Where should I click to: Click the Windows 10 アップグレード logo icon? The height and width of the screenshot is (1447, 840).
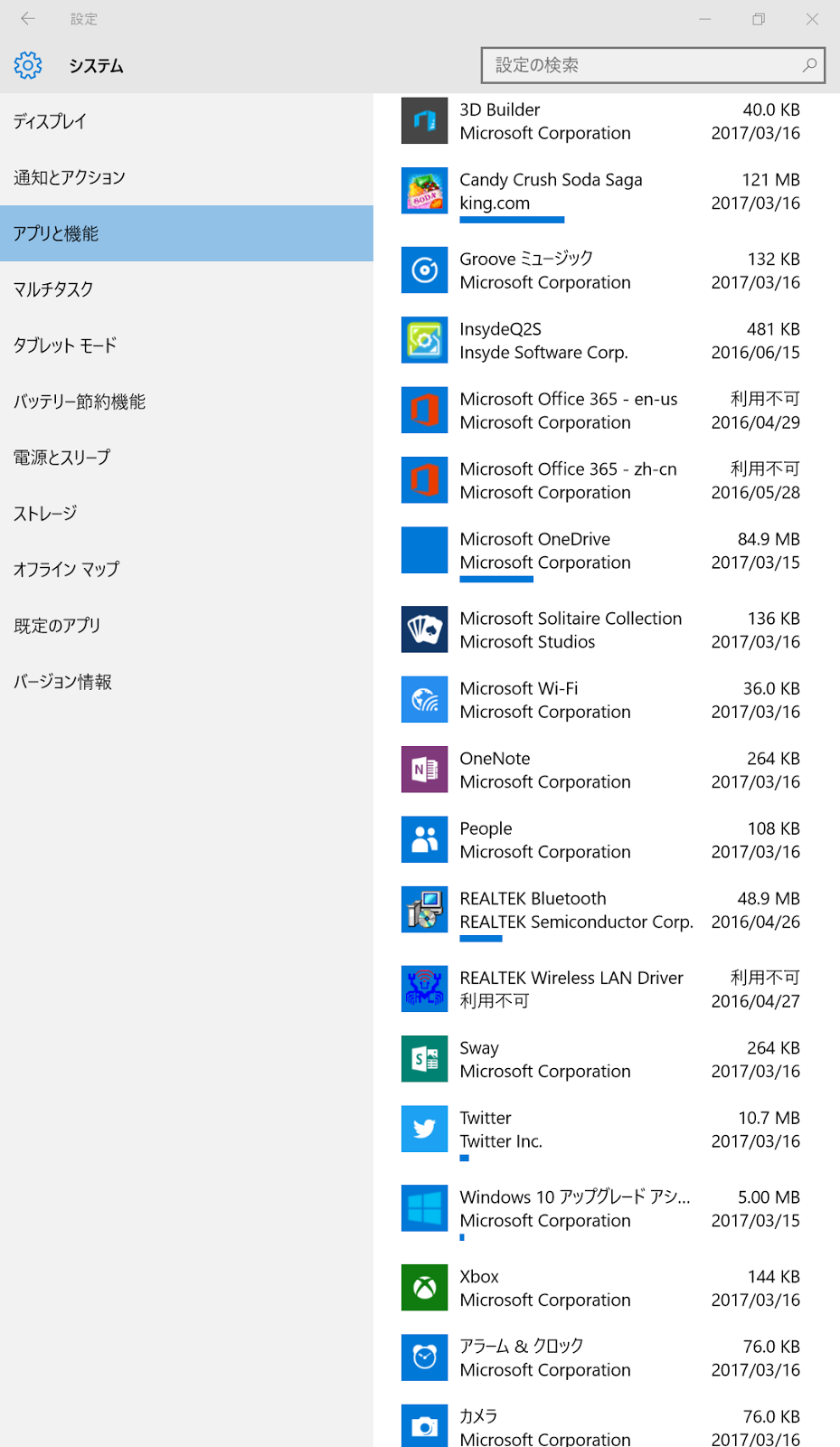click(x=424, y=1208)
